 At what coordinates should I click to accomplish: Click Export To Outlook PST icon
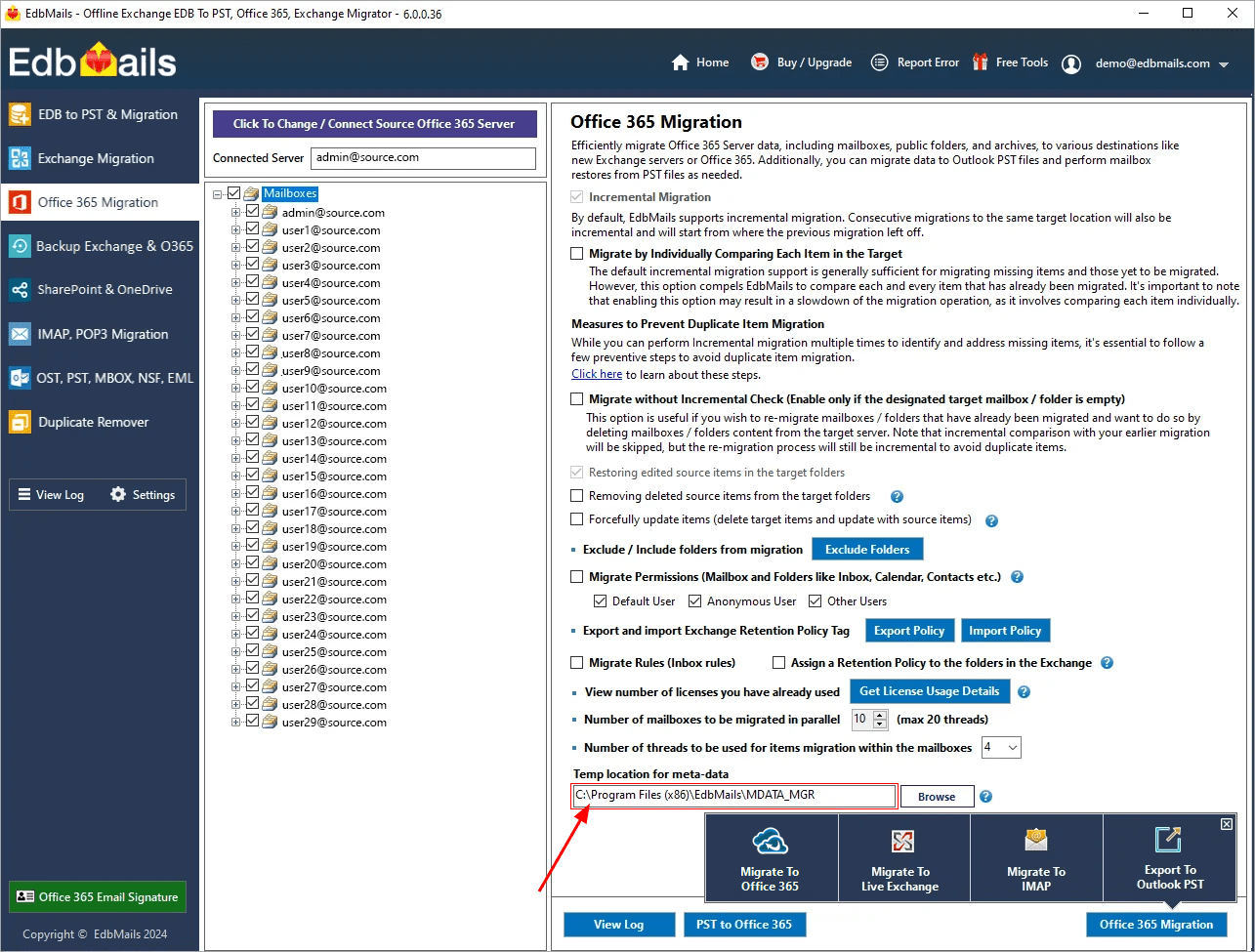[x=1169, y=839]
